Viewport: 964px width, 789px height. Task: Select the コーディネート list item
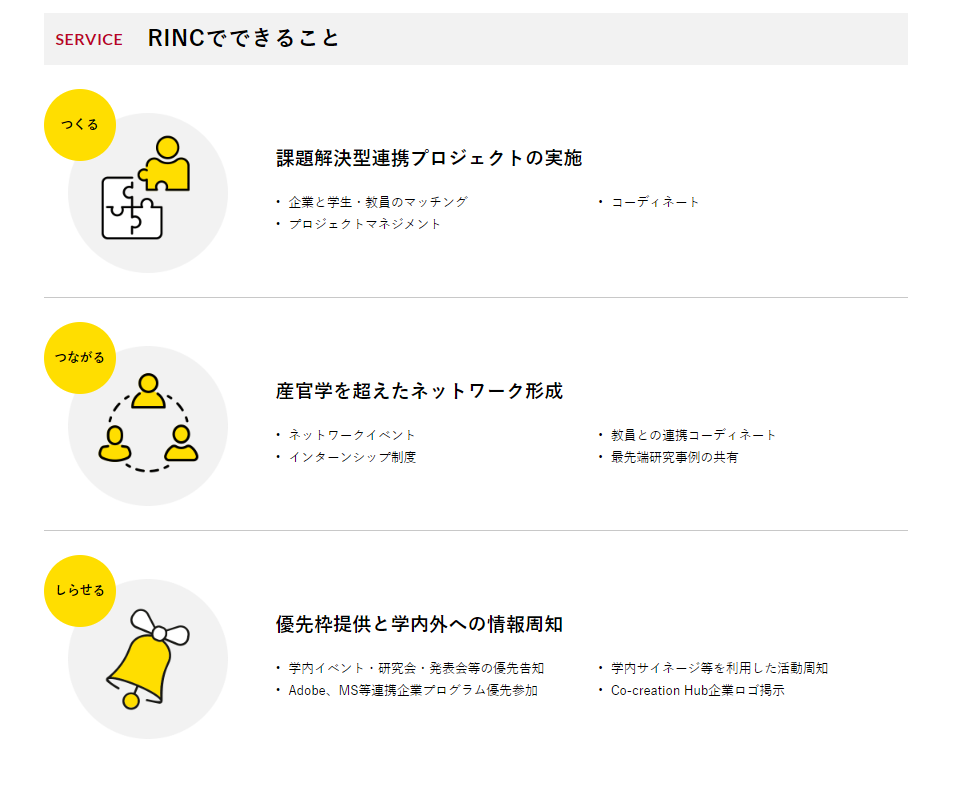(655, 202)
